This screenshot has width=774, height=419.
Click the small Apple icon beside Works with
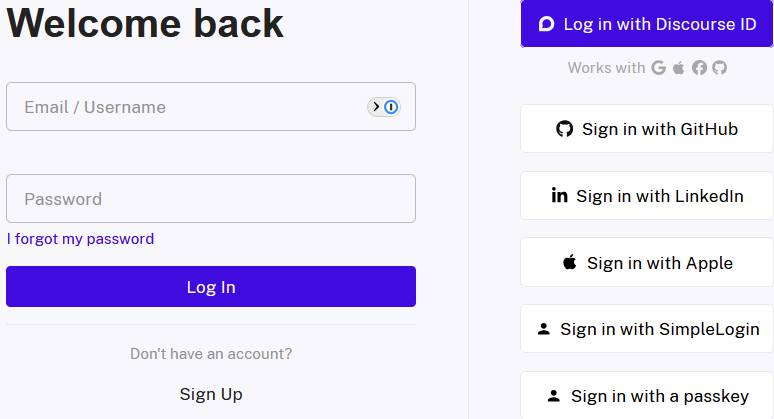[x=679, y=68]
